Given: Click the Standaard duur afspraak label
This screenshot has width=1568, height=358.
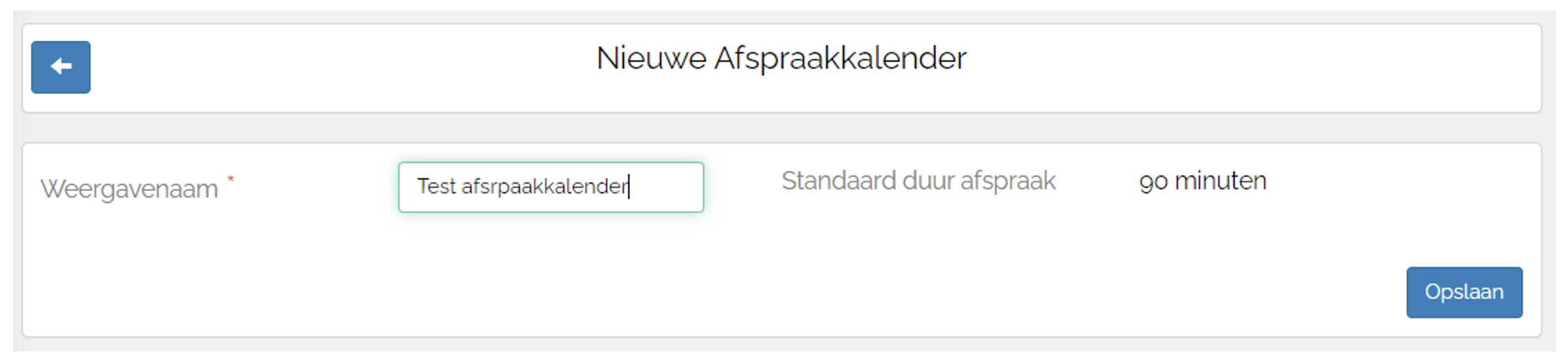Looking at the screenshot, I should coord(918,181).
